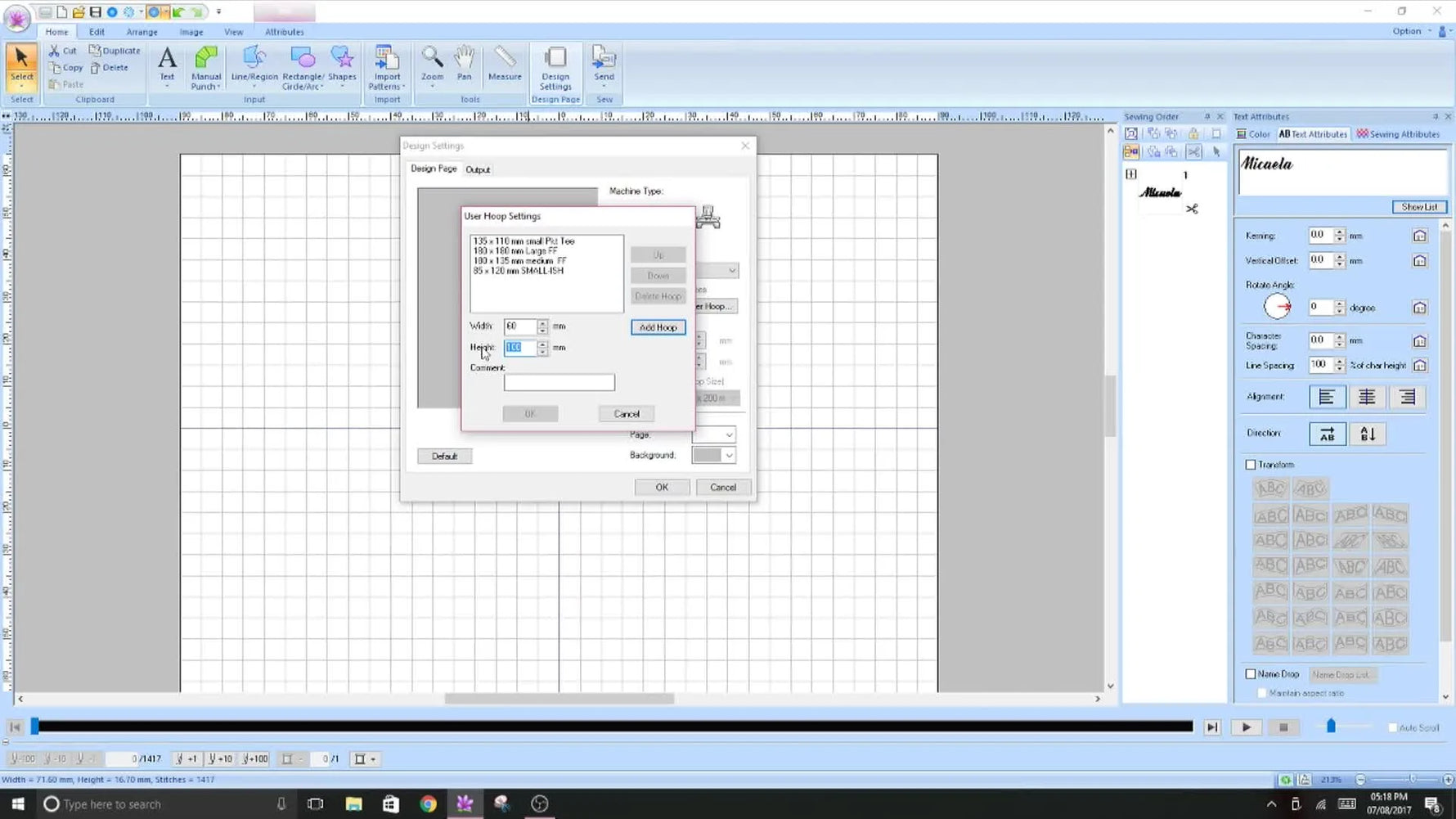Open the Background color dropdown
The width and height of the screenshot is (1456, 819).
[x=728, y=456]
